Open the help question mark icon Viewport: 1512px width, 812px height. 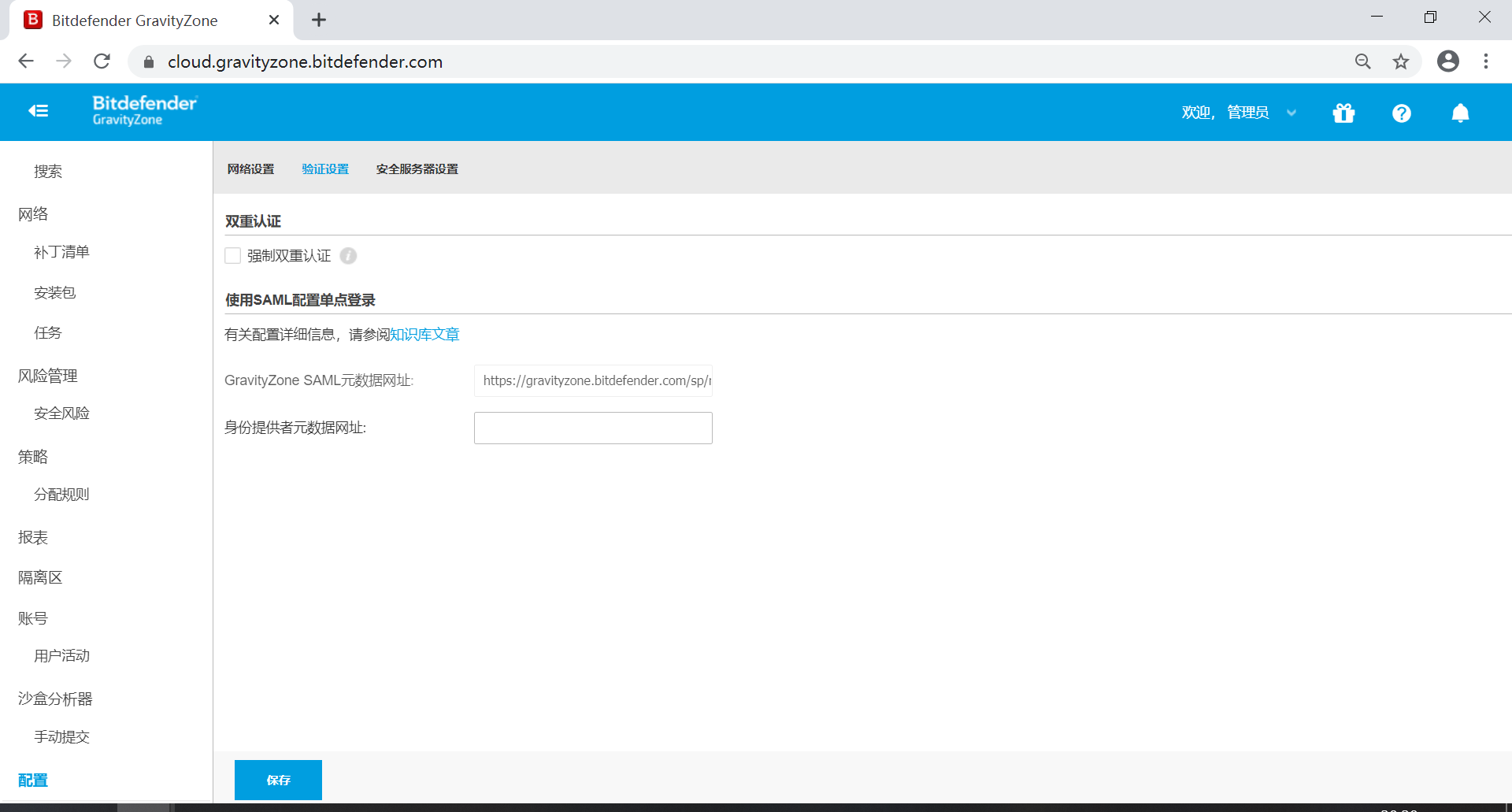tap(1402, 113)
